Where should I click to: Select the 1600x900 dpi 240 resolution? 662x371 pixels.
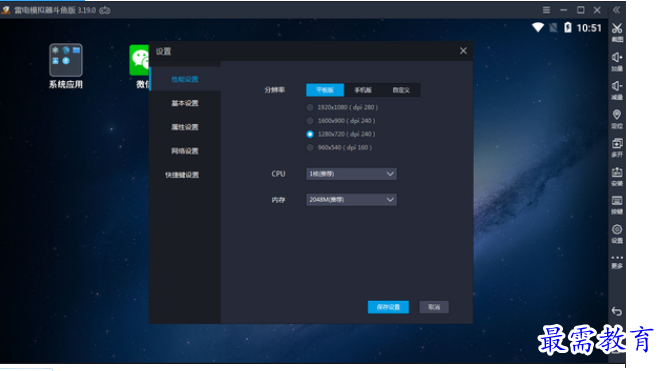(341, 121)
